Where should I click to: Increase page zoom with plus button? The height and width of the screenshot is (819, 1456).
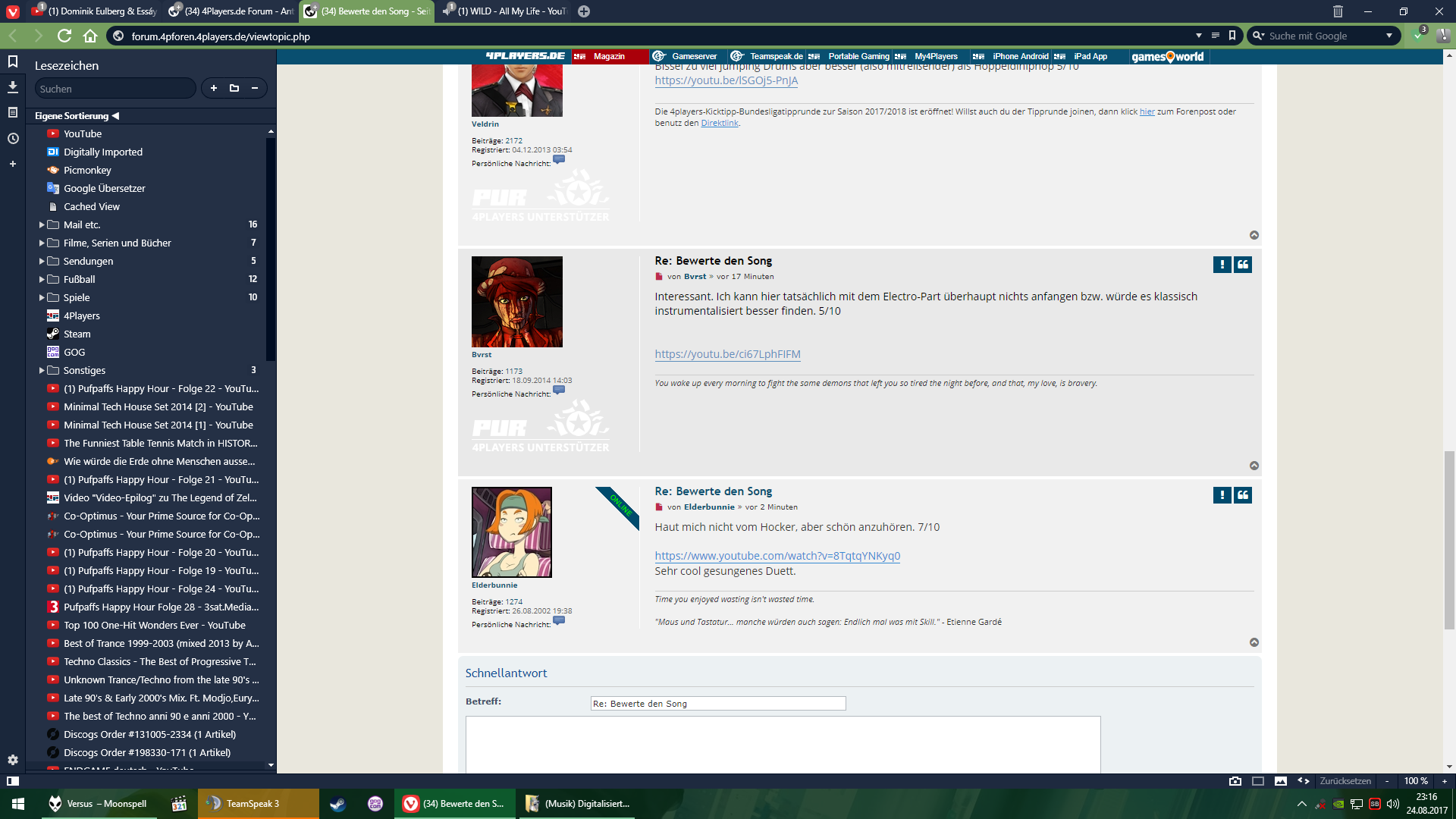(1444, 780)
